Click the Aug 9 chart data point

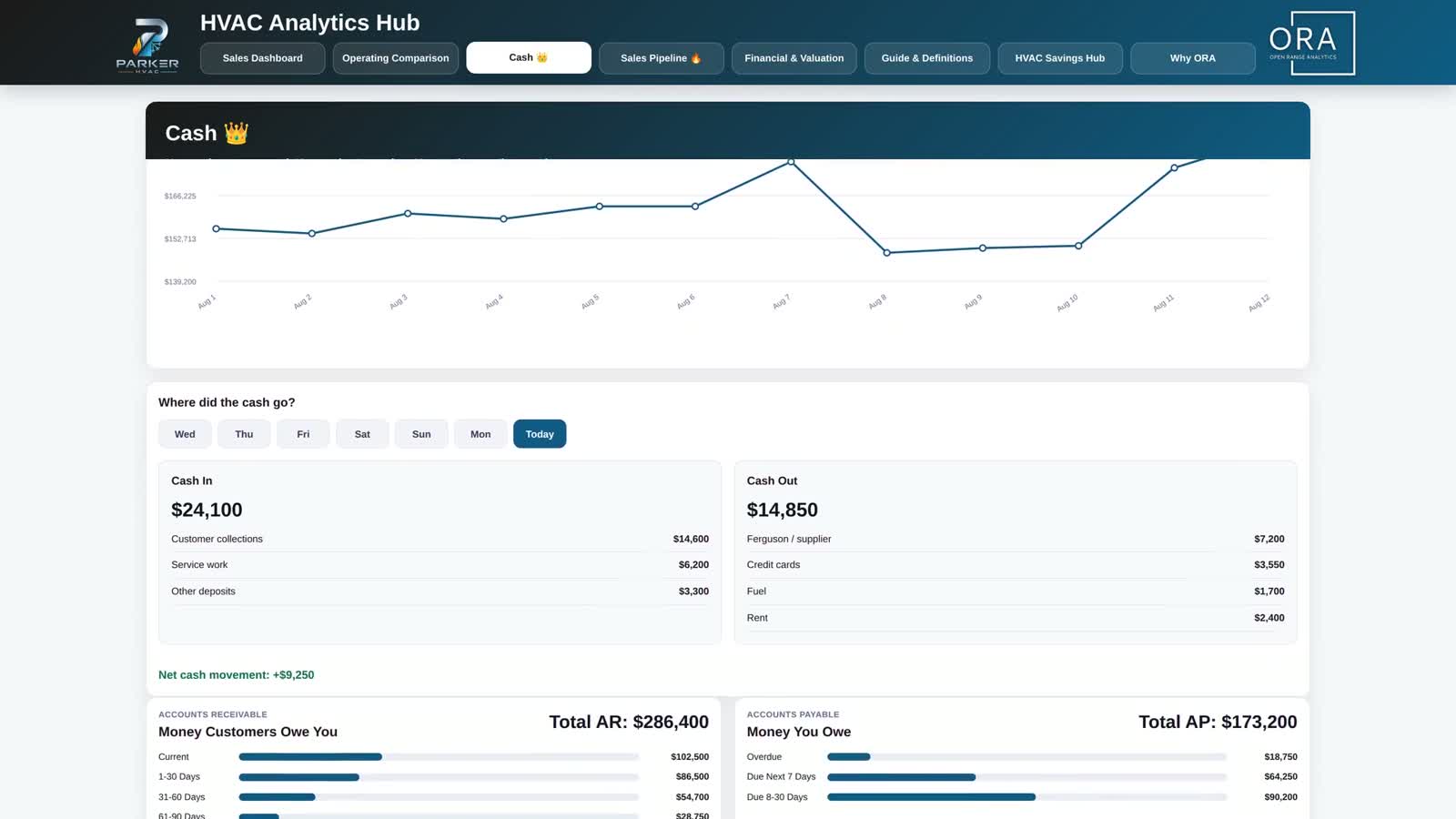click(983, 248)
